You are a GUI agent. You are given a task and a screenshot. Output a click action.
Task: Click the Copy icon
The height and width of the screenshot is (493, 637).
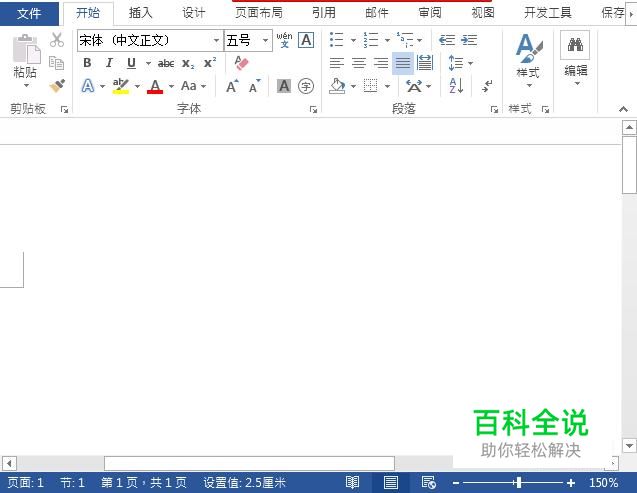click(x=56, y=63)
